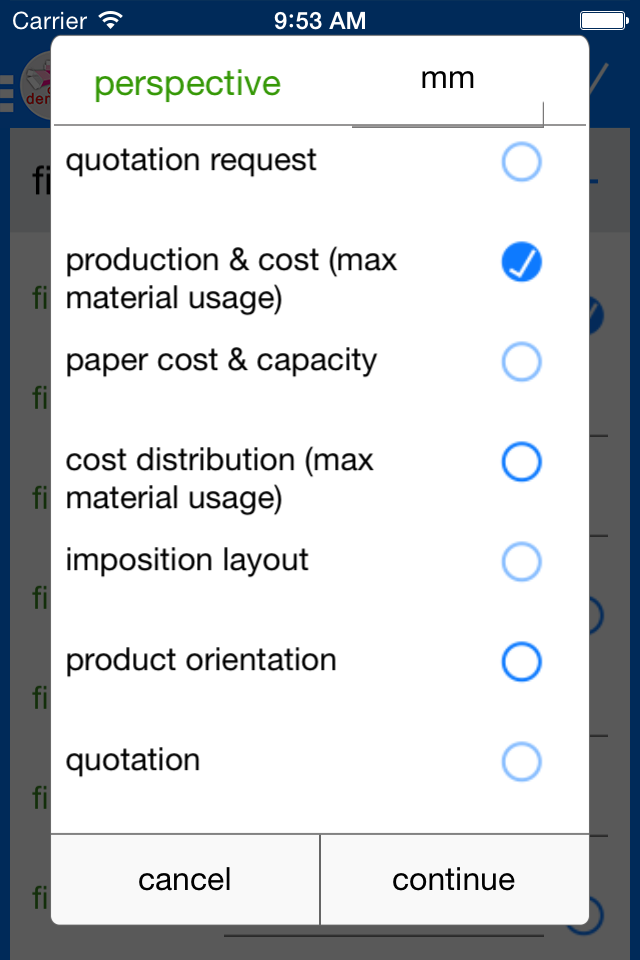The height and width of the screenshot is (960, 640).
Task: Pick product orientation radio circle
Action: 521,662
